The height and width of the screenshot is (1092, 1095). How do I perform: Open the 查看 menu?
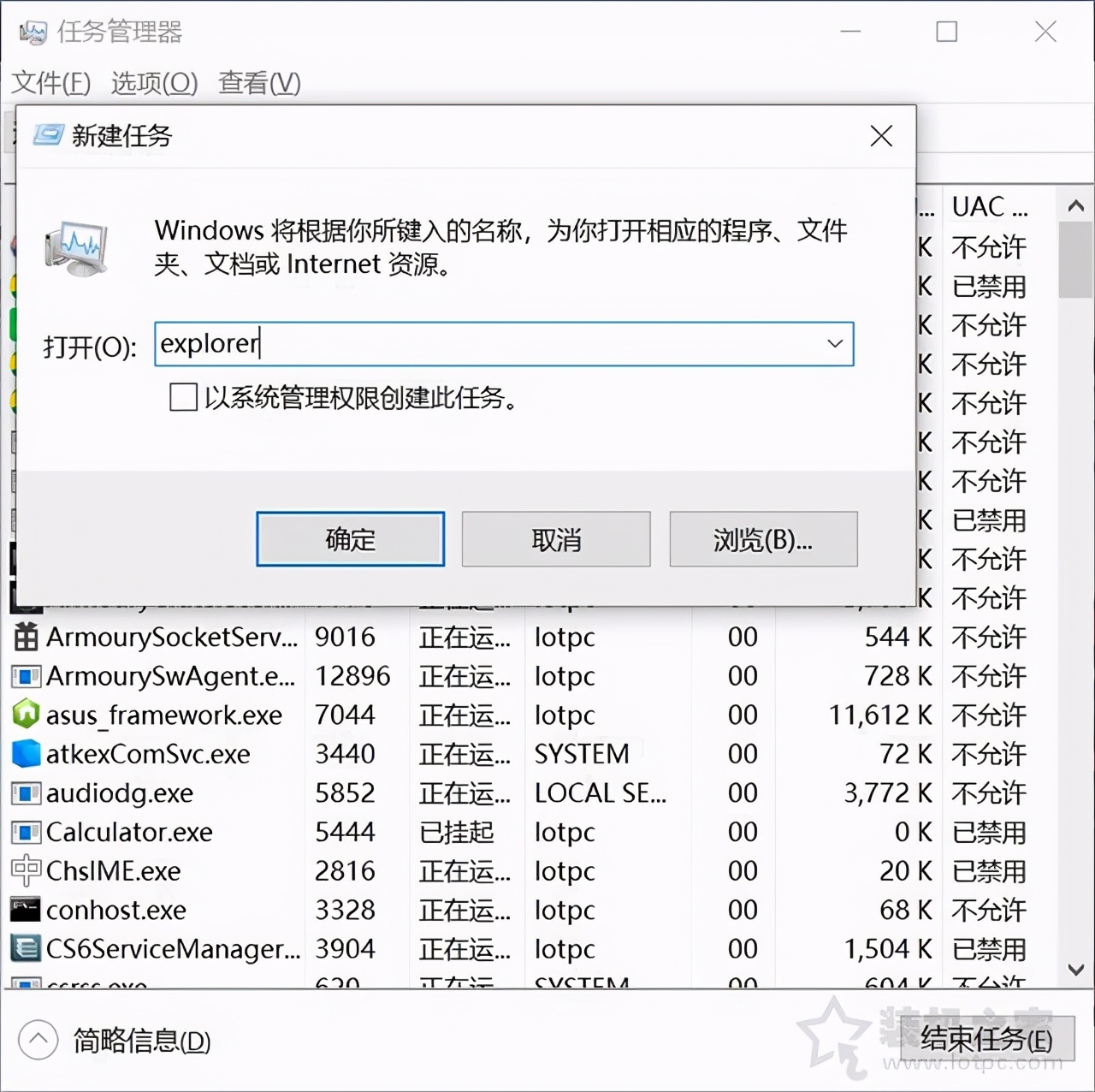(x=257, y=83)
